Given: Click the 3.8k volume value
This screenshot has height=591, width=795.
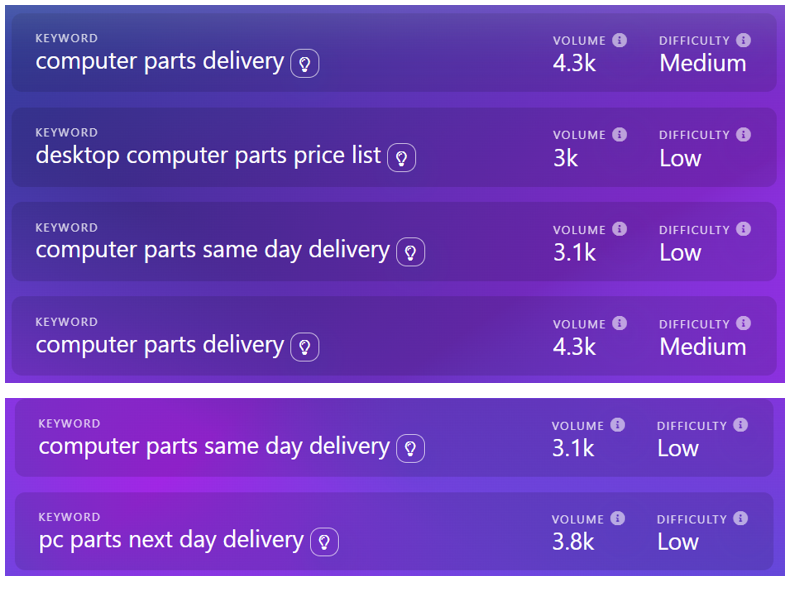Looking at the screenshot, I should tap(573, 542).
